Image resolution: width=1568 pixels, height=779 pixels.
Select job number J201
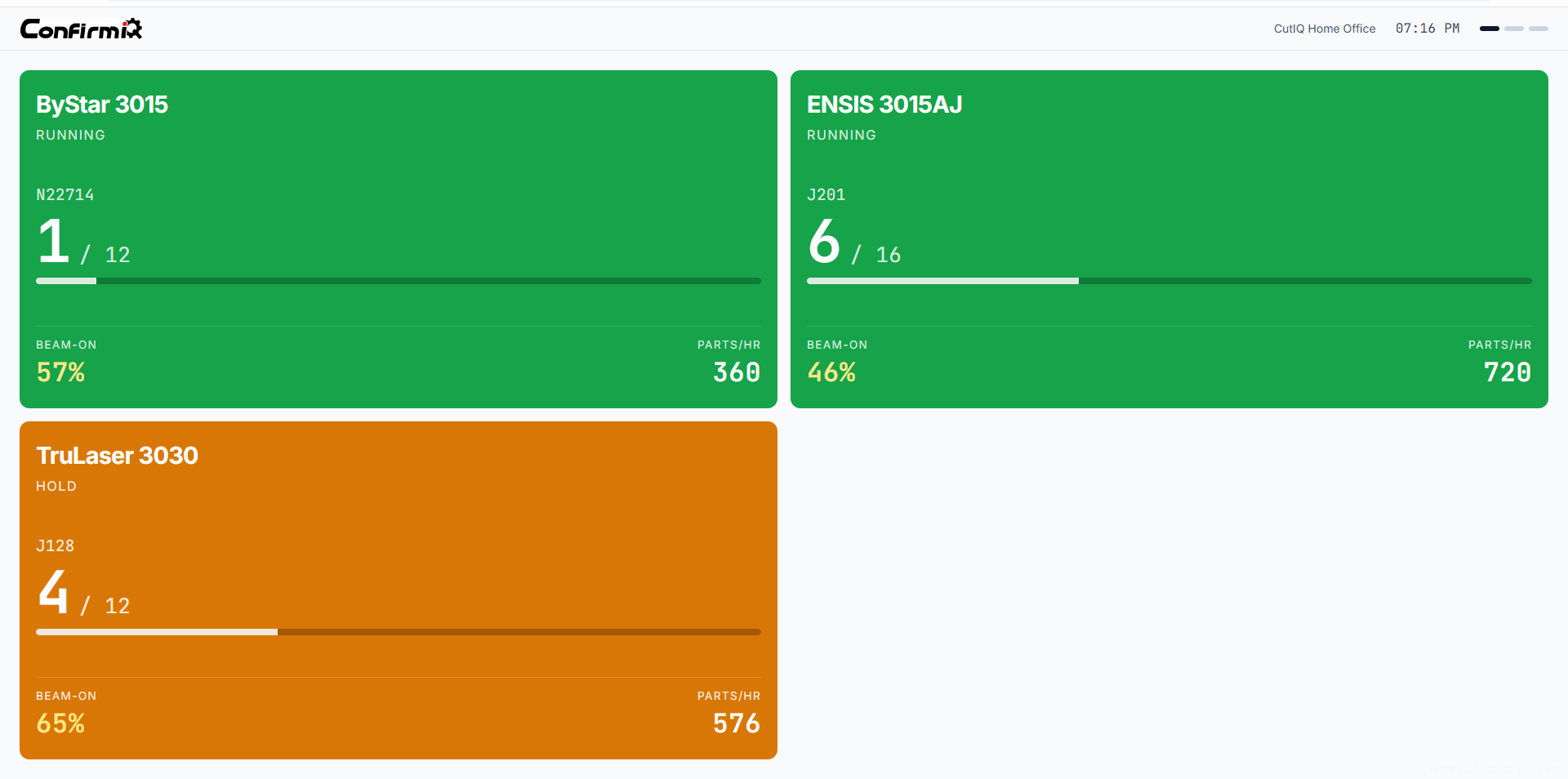(x=826, y=195)
